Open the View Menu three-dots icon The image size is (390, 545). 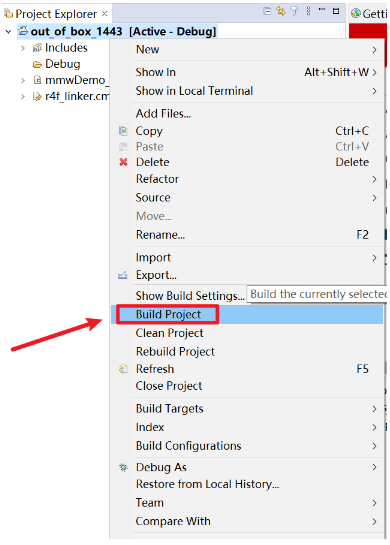pos(308,11)
